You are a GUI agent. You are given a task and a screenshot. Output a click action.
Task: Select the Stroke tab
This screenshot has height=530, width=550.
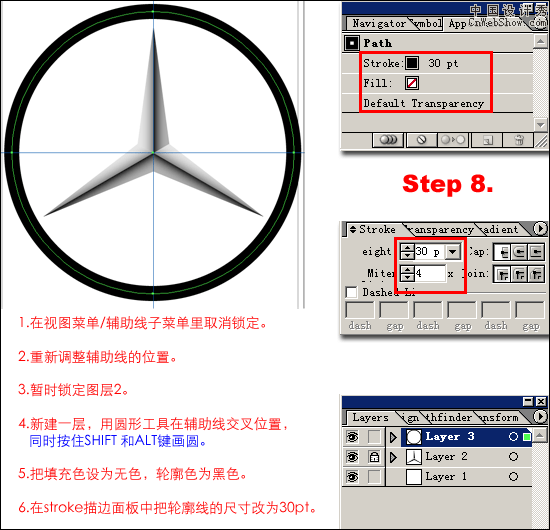click(374, 229)
